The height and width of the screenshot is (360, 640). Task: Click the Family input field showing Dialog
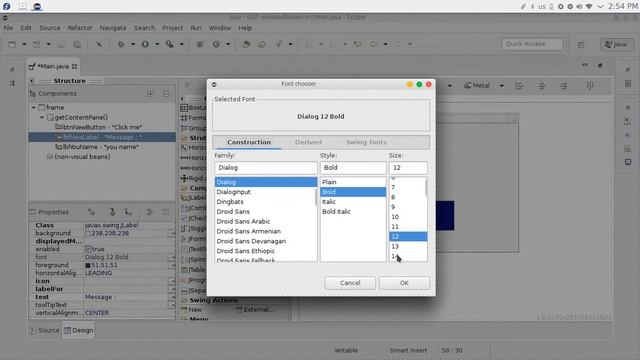click(x=266, y=168)
